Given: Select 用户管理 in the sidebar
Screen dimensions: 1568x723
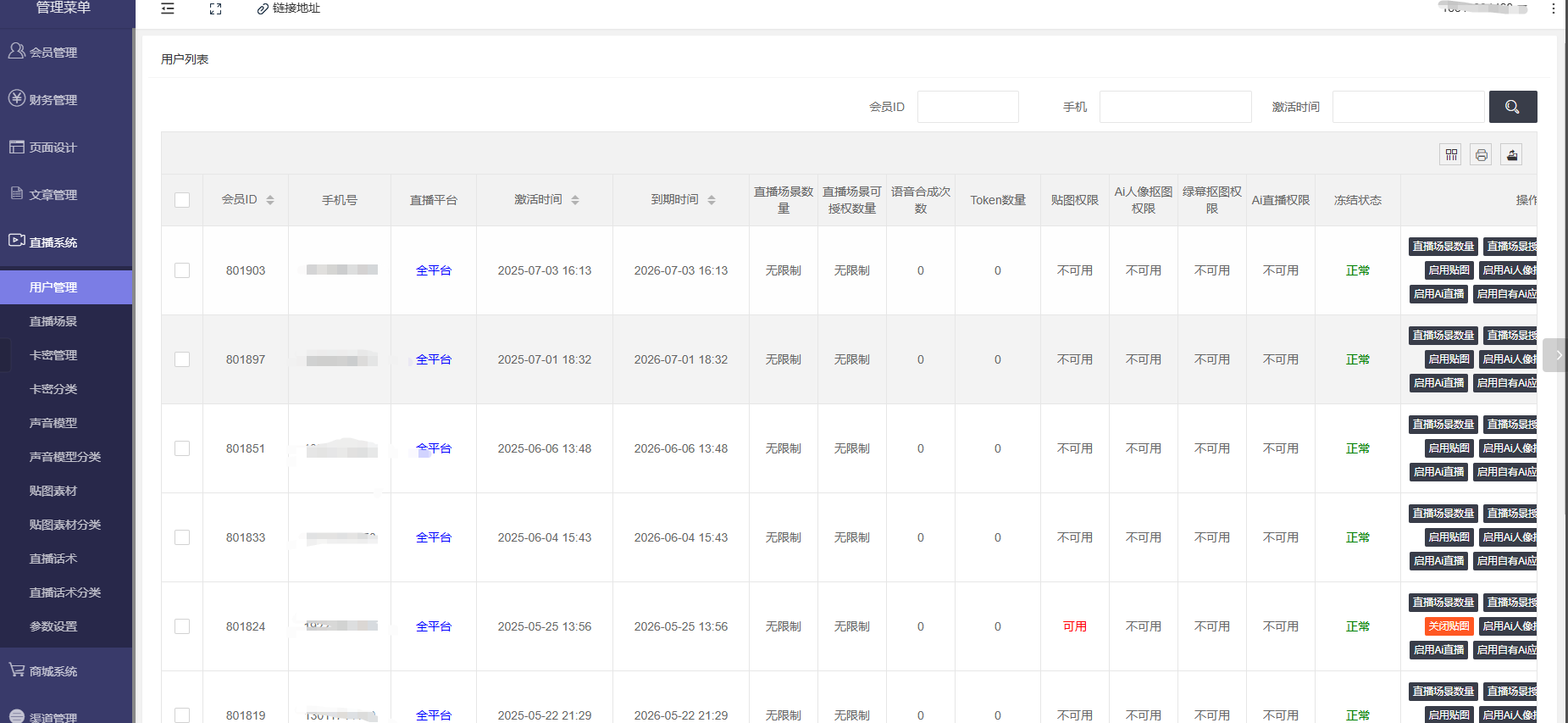Looking at the screenshot, I should (x=66, y=287).
